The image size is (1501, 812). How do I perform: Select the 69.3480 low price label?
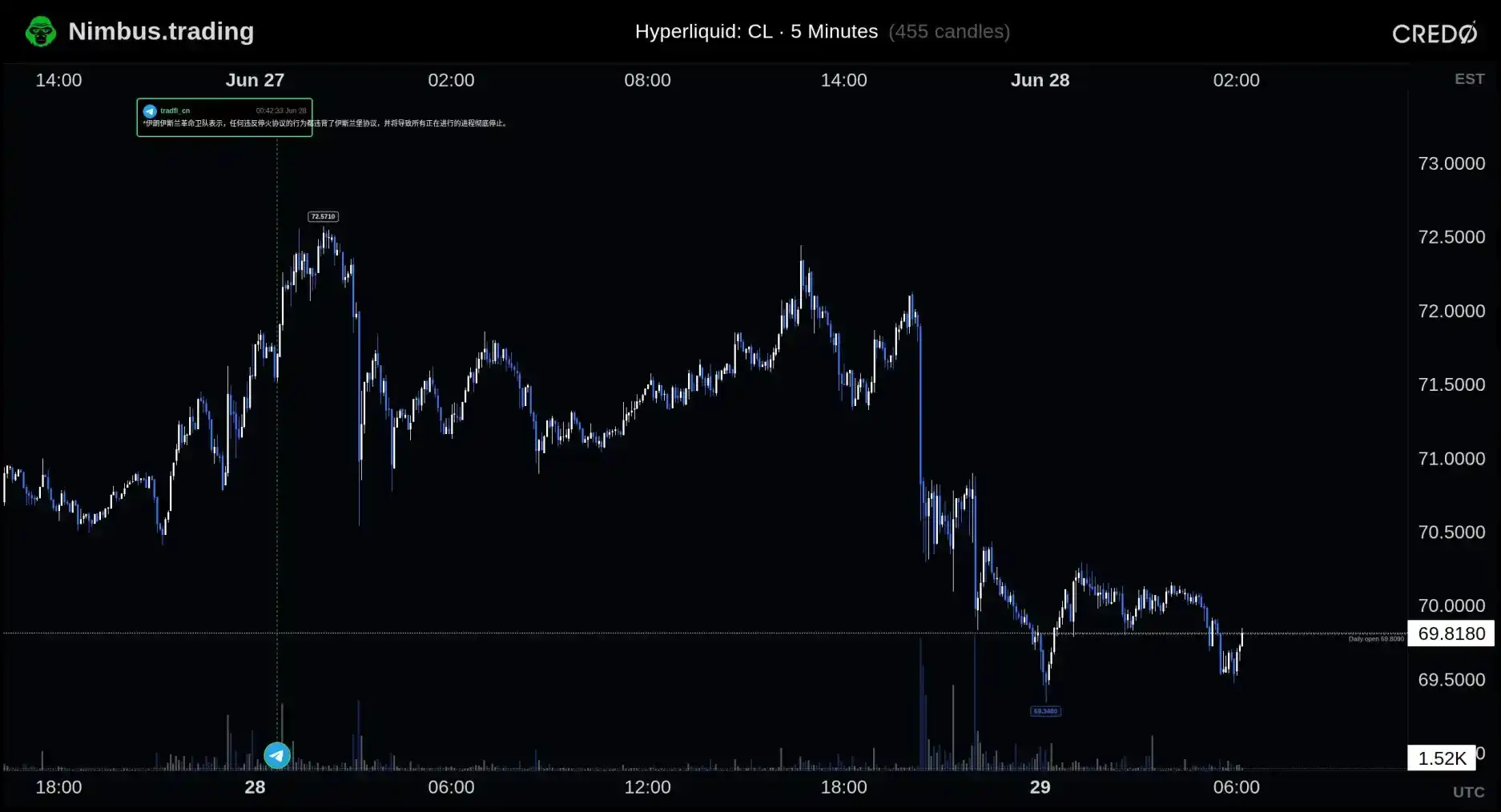click(x=1045, y=711)
